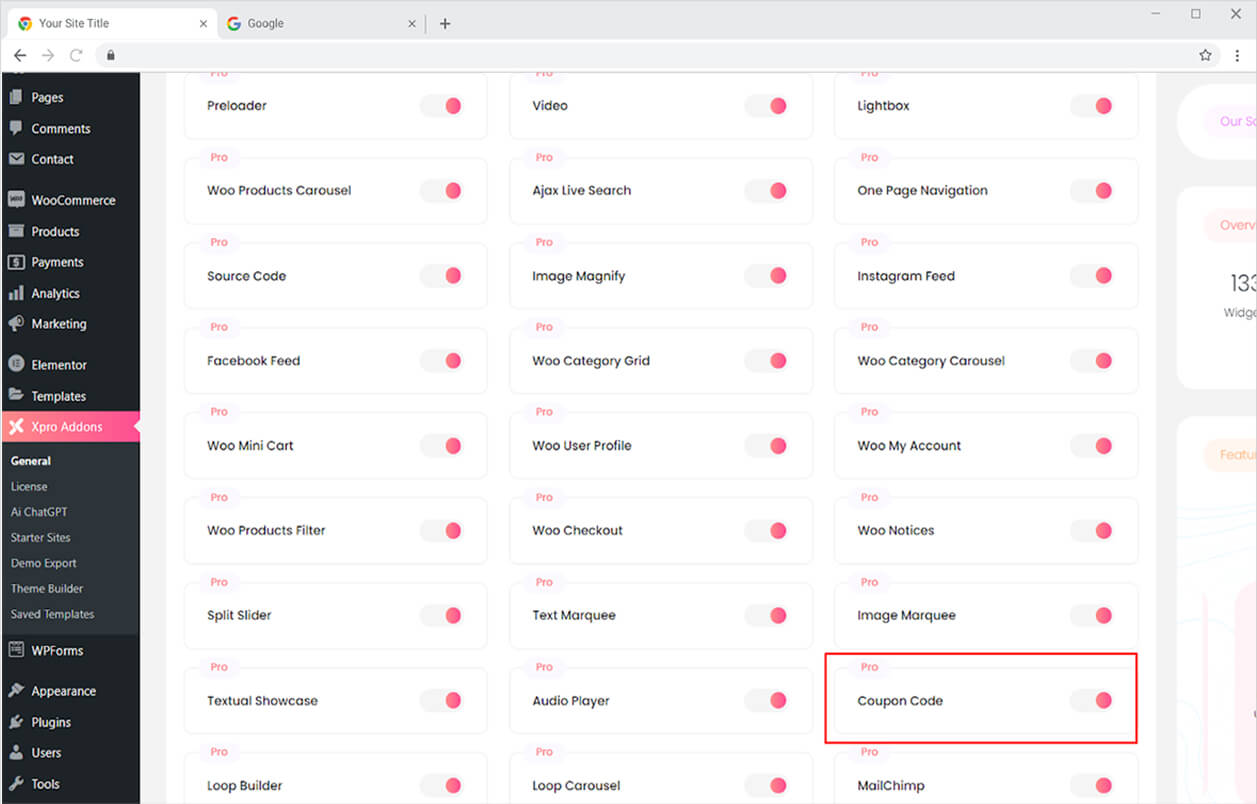Open the Saved Templates submenu item

point(53,614)
